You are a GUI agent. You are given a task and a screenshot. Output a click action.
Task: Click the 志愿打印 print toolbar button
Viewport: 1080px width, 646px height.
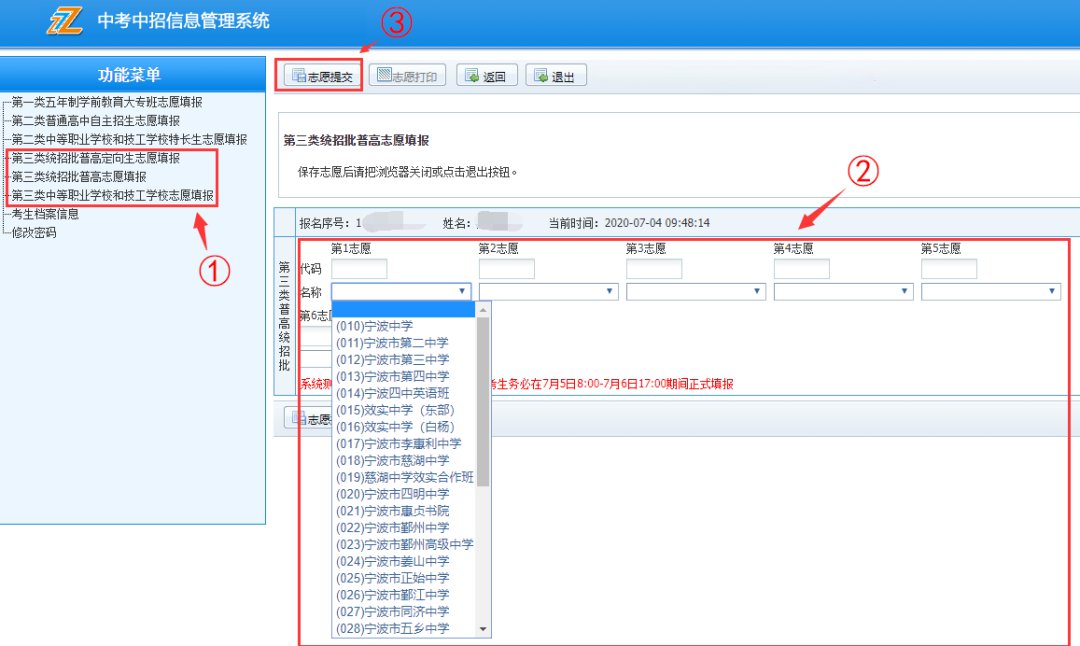tap(407, 76)
